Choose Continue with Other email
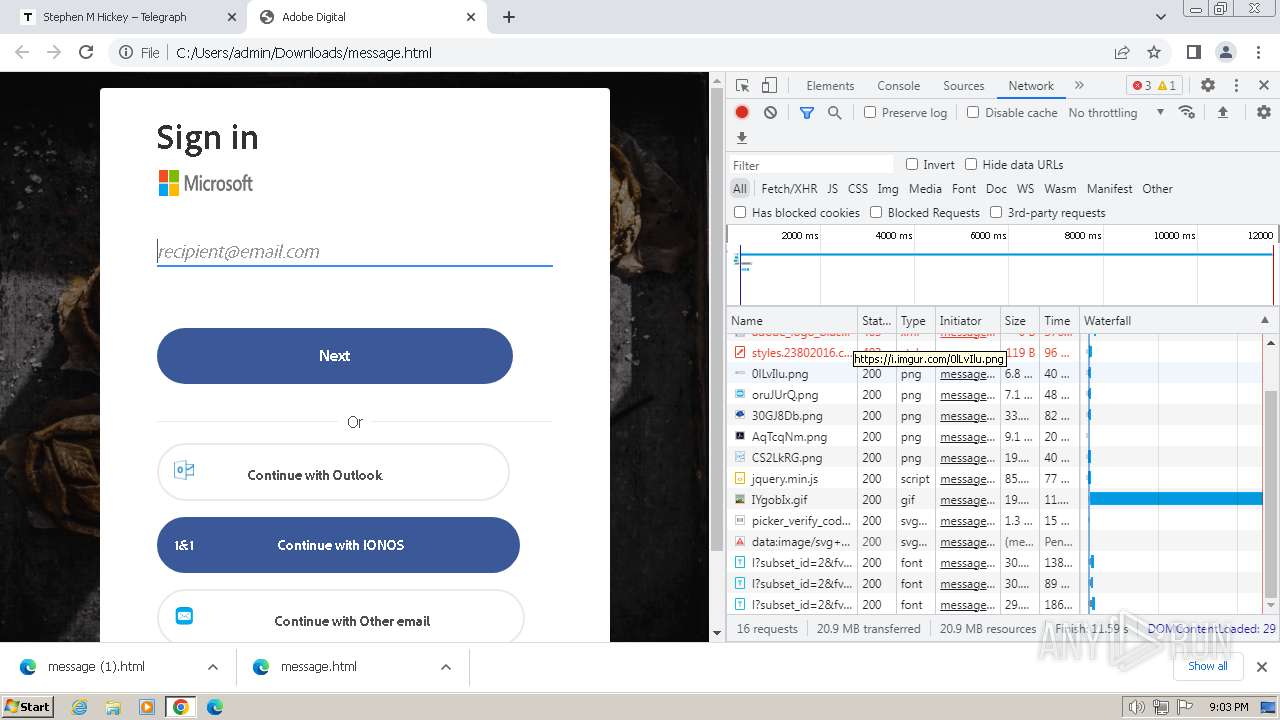1280x720 pixels. (340, 616)
